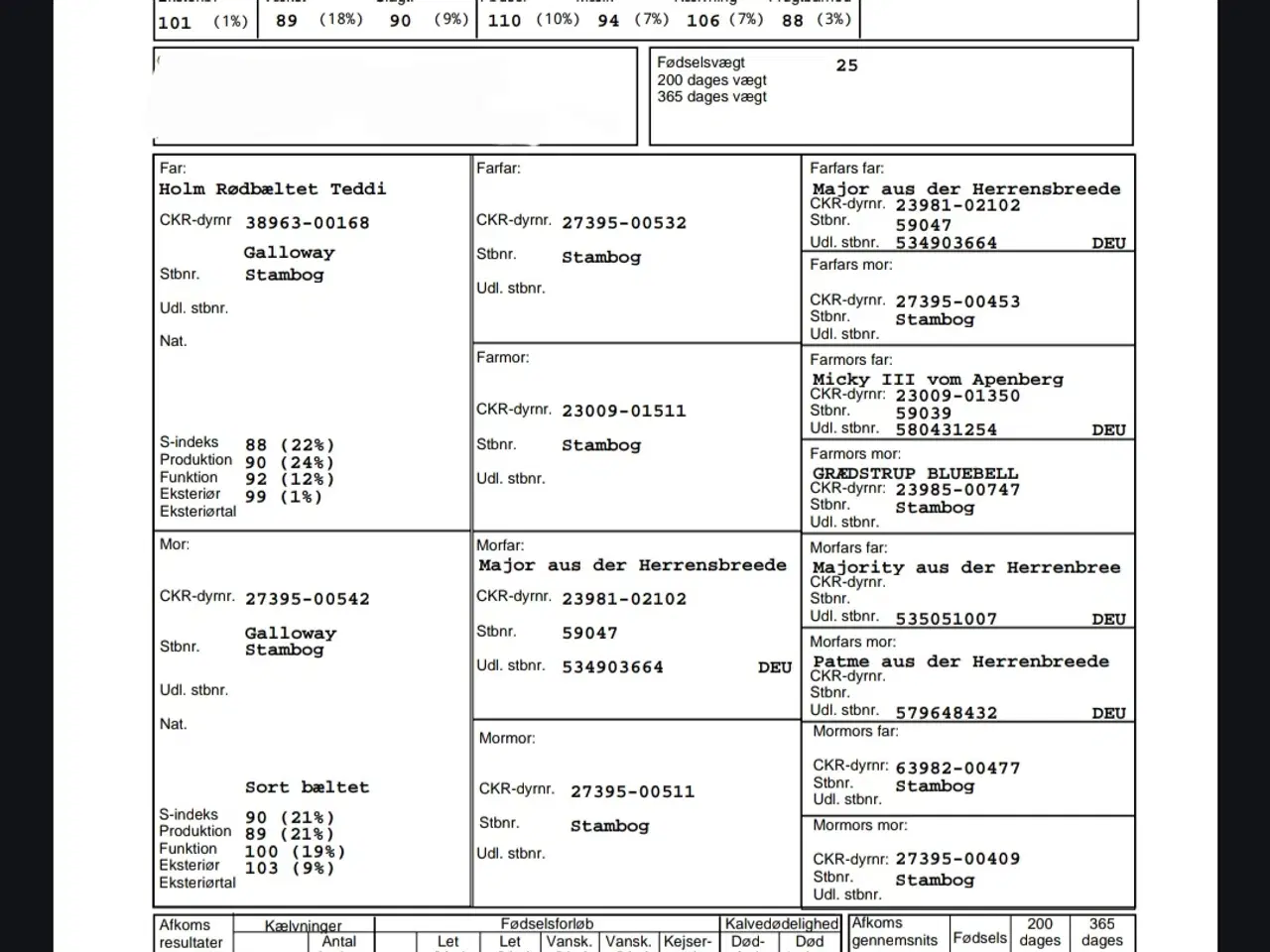Click the sire's S-indeks value 88 (22%)
Viewport: 1270px width, 952px height.
coord(290,446)
